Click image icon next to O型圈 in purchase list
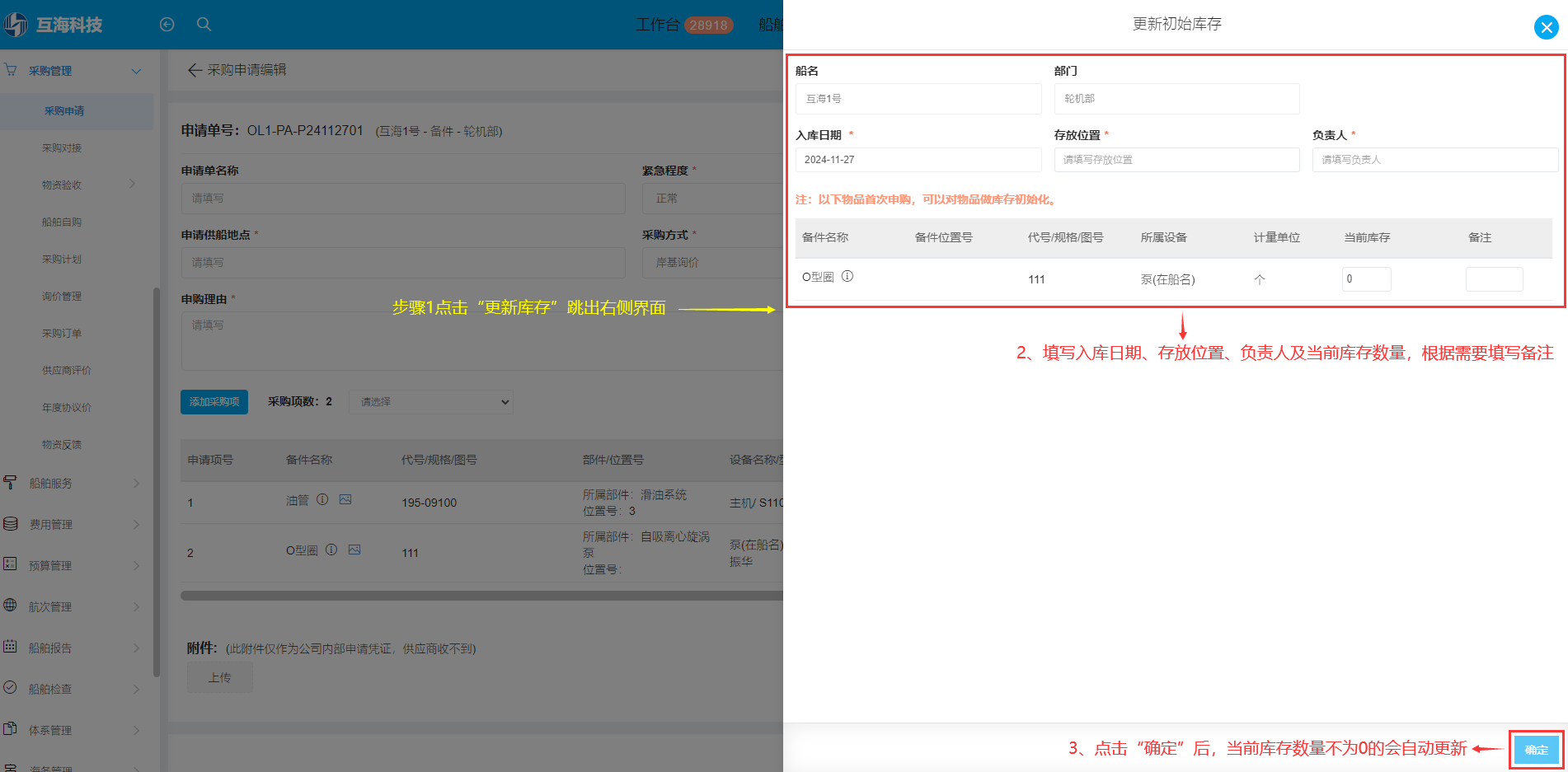The height and width of the screenshot is (772, 1568). (354, 550)
